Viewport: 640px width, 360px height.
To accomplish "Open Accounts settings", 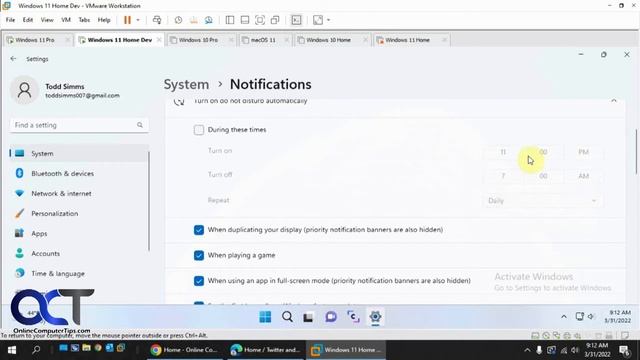I will [79, 253].
